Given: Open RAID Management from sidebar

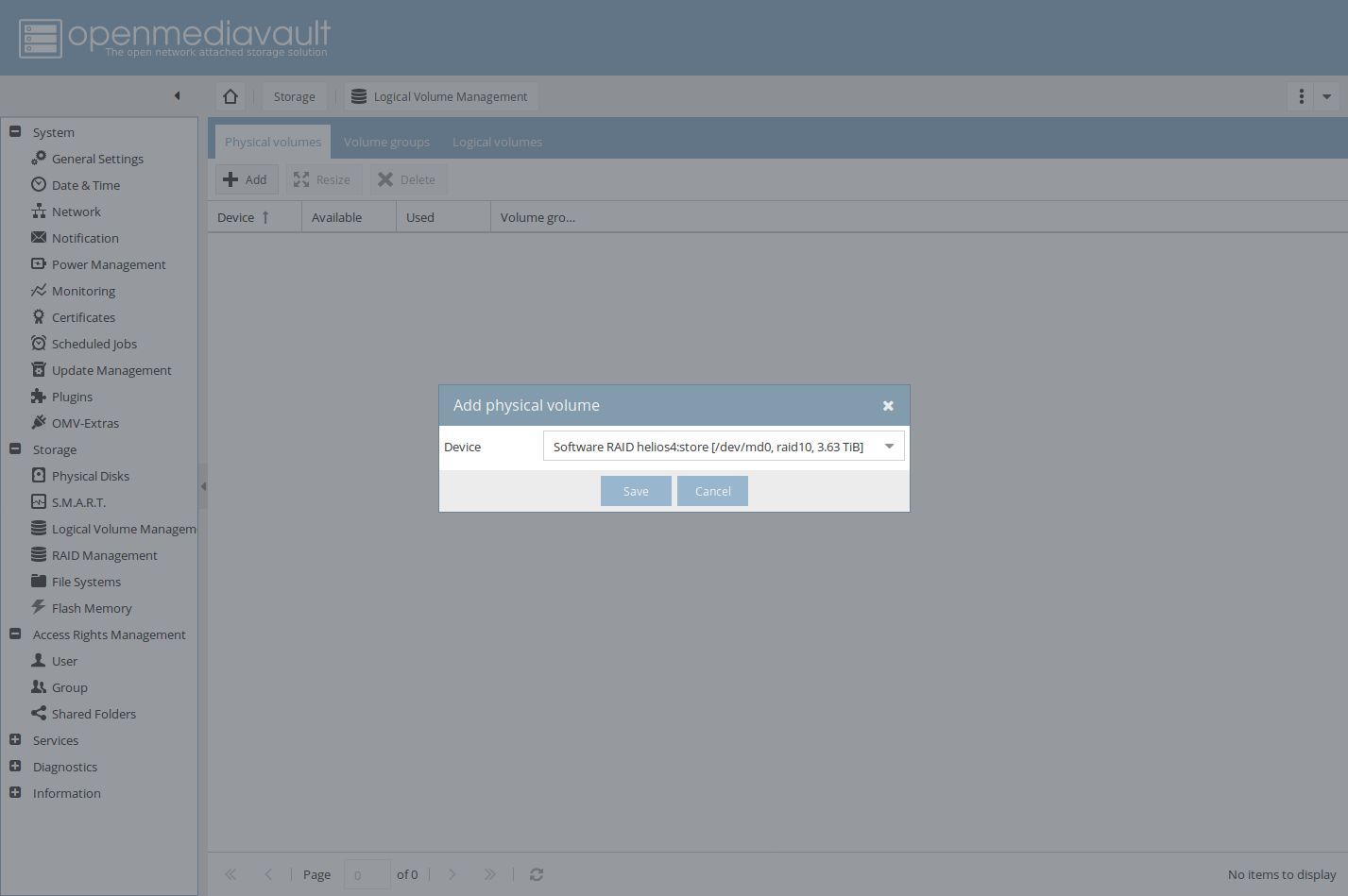Looking at the screenshot, I should 104,555.
